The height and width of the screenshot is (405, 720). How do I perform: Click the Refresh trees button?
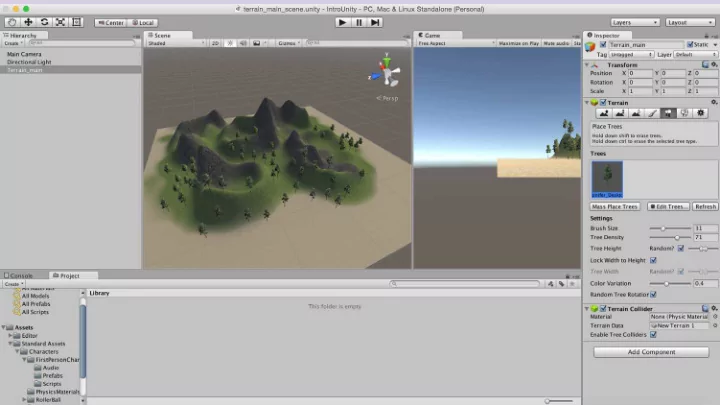[x=705, y=207]
